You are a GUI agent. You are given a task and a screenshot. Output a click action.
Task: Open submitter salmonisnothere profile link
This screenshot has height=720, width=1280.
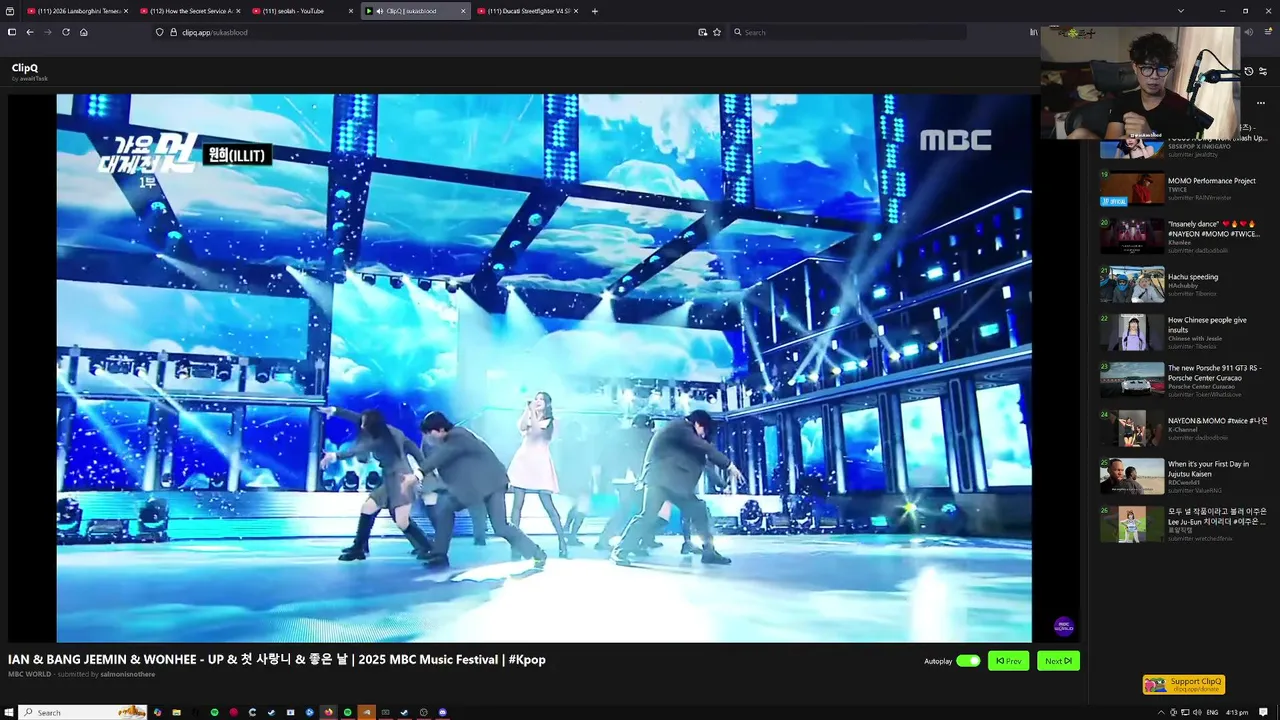click(128, 674)
